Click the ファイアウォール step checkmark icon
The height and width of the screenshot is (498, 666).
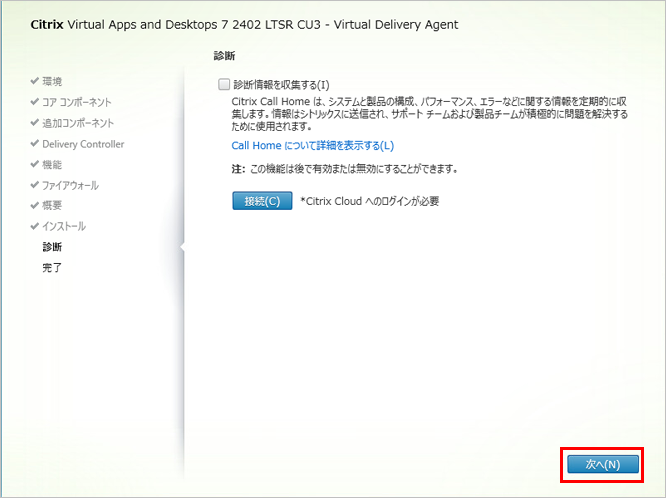click(x=35, y=185)
